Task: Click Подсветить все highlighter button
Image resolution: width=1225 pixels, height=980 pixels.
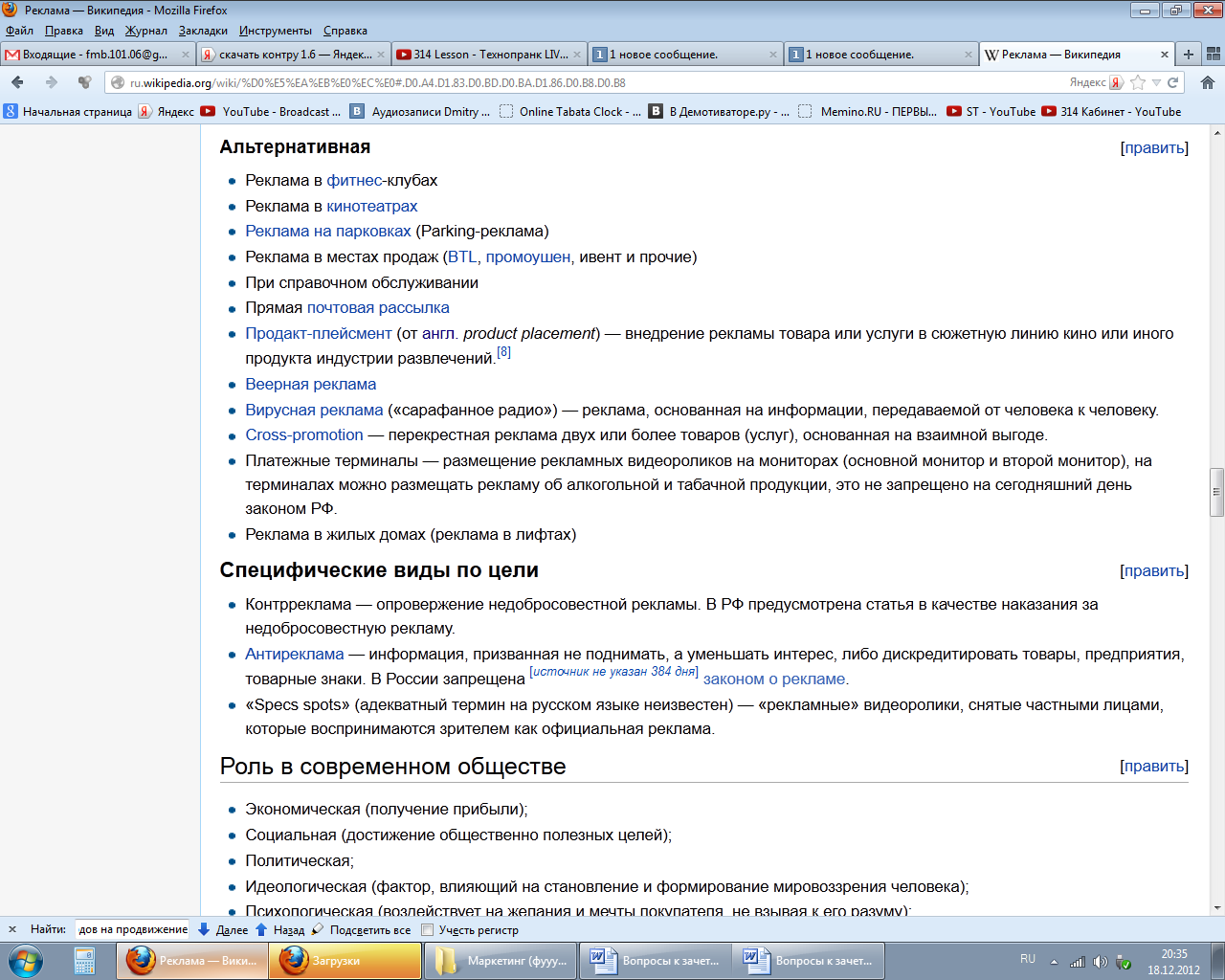Action: 361,929
